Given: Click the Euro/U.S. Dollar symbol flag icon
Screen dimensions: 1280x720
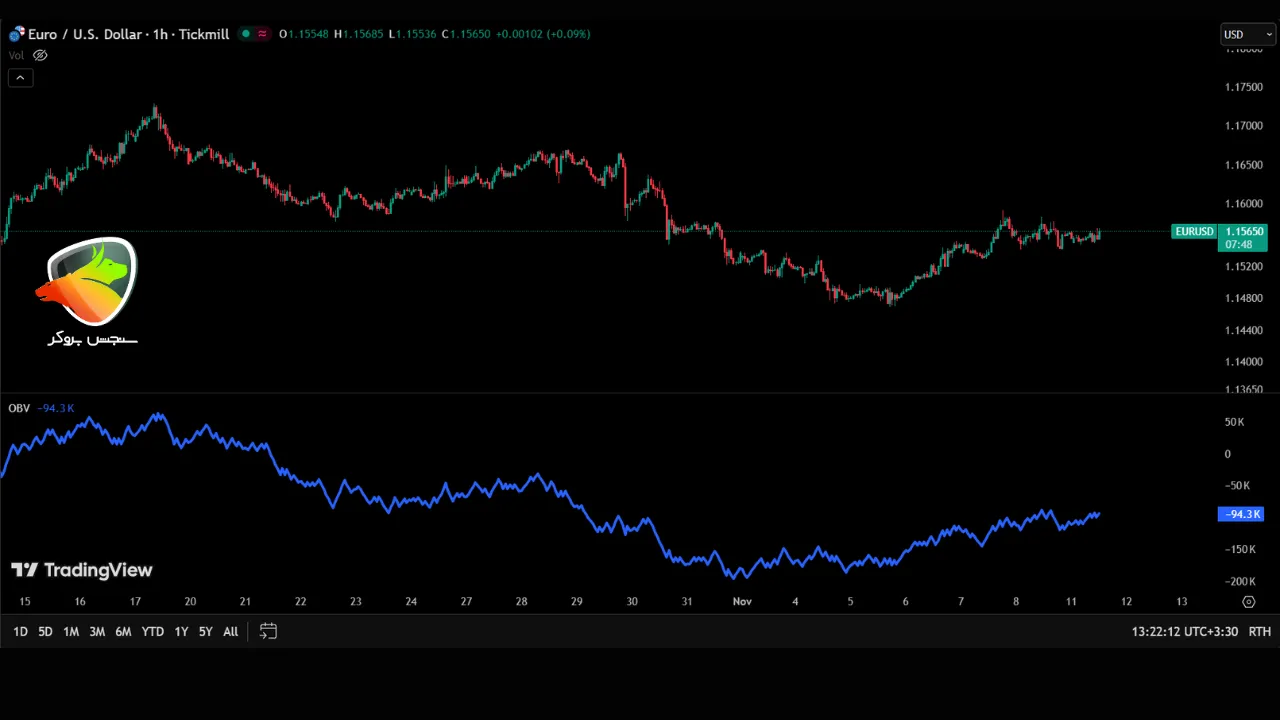Looking at the screenshot, I should (16, 34).
